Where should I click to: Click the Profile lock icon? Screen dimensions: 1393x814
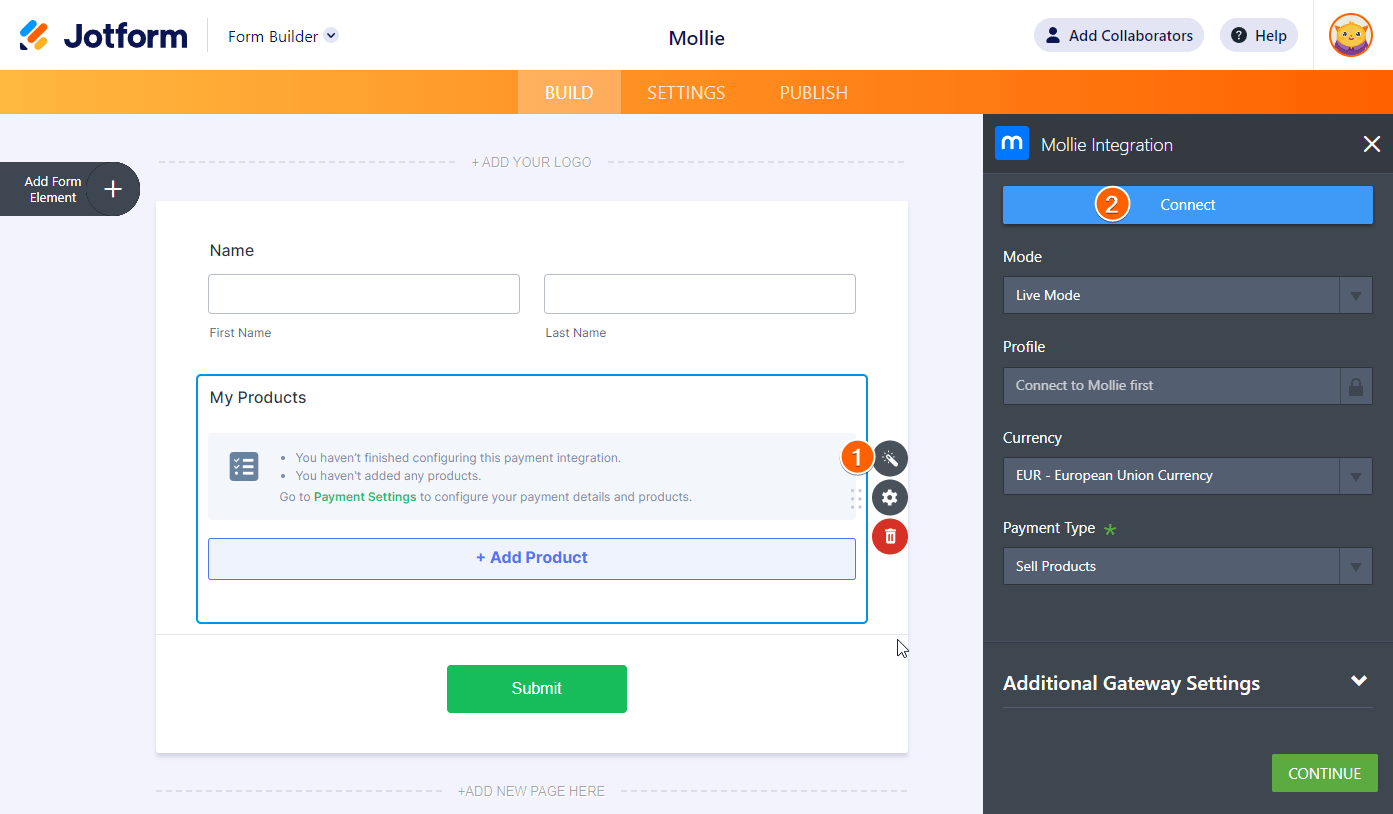1356,386
